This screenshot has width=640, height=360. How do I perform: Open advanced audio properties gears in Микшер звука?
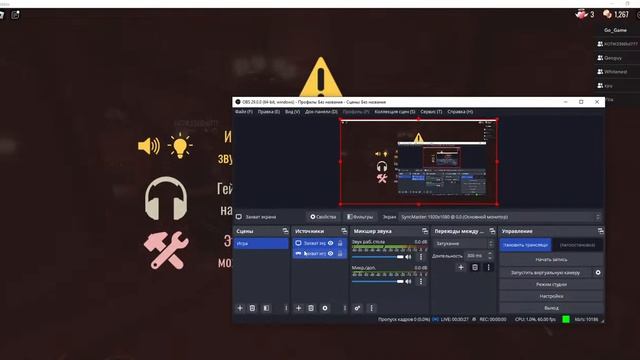[x=357, y=308]
